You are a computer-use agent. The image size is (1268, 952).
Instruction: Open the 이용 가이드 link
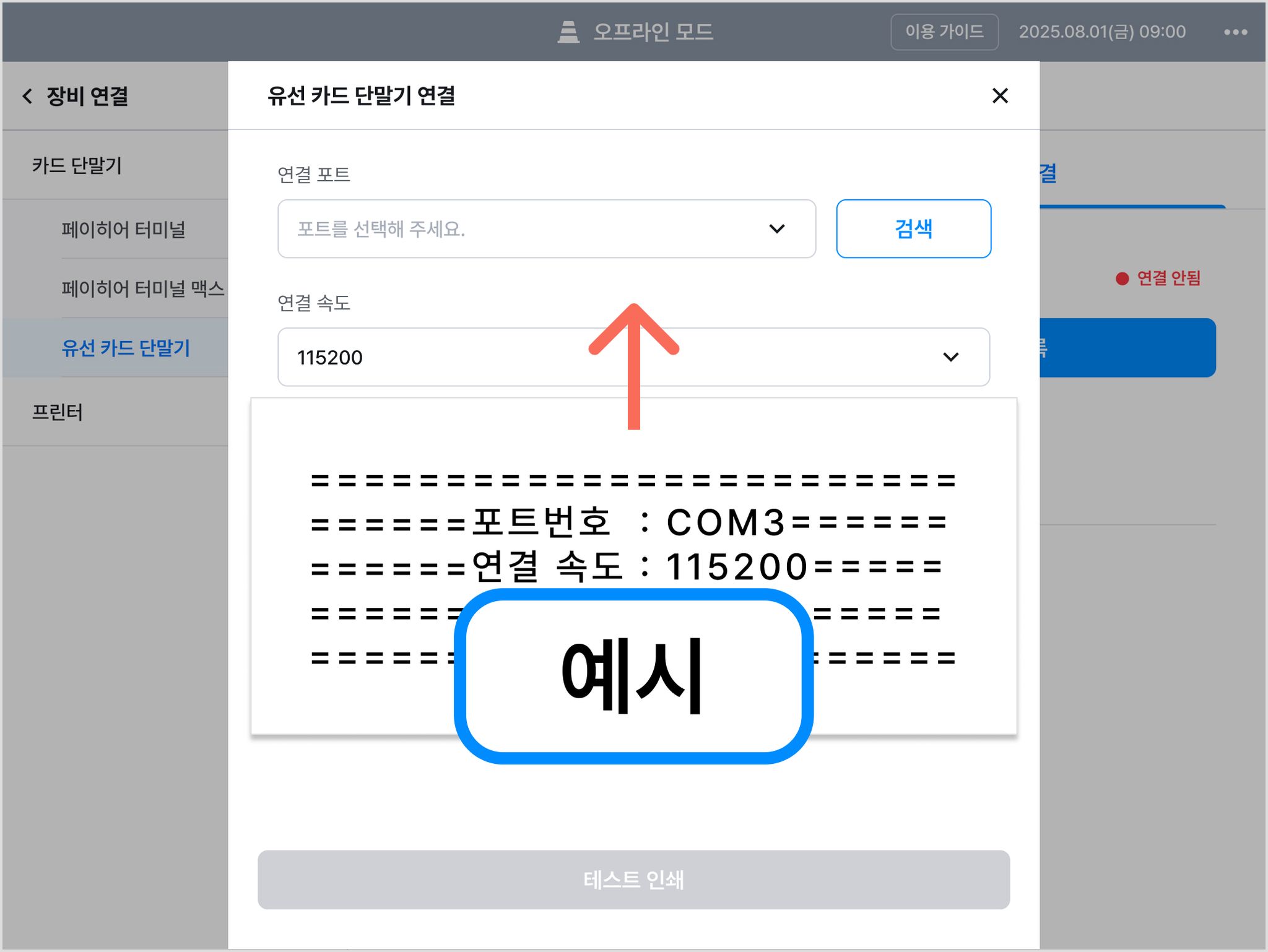point(944,32)
